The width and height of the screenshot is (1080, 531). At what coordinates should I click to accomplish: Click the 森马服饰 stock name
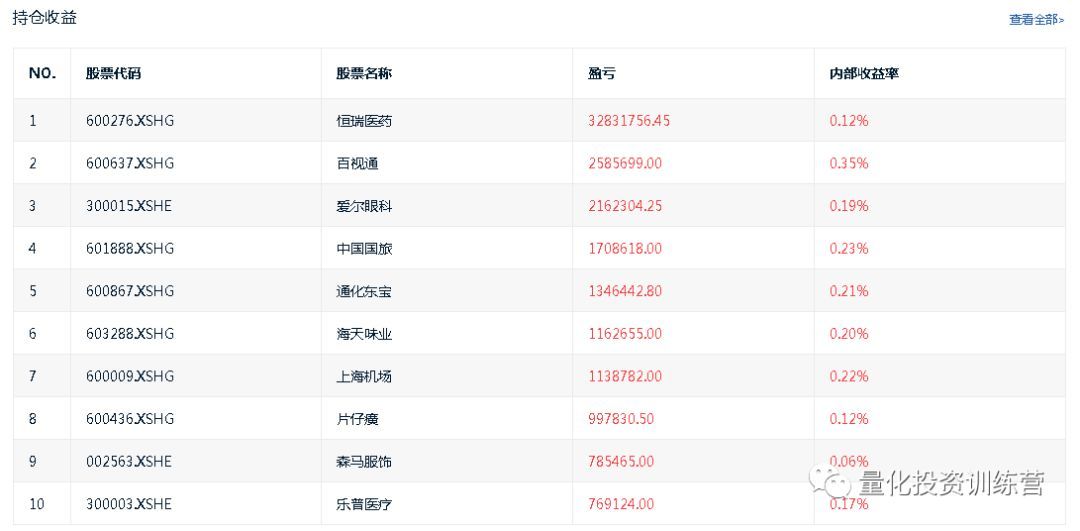364,461
